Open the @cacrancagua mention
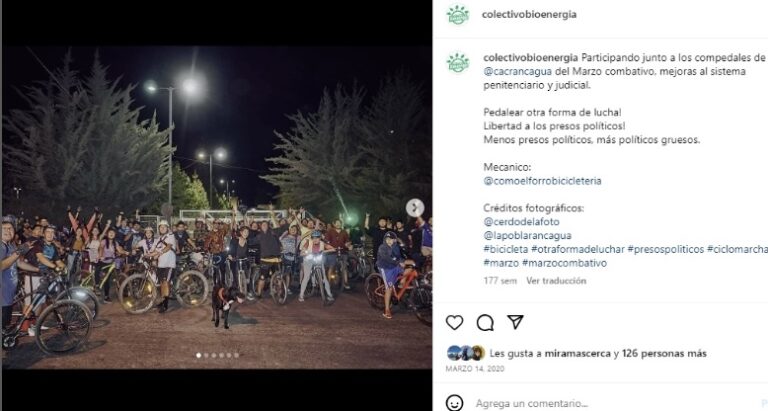 pyautogui.click(x=517, y=72)
